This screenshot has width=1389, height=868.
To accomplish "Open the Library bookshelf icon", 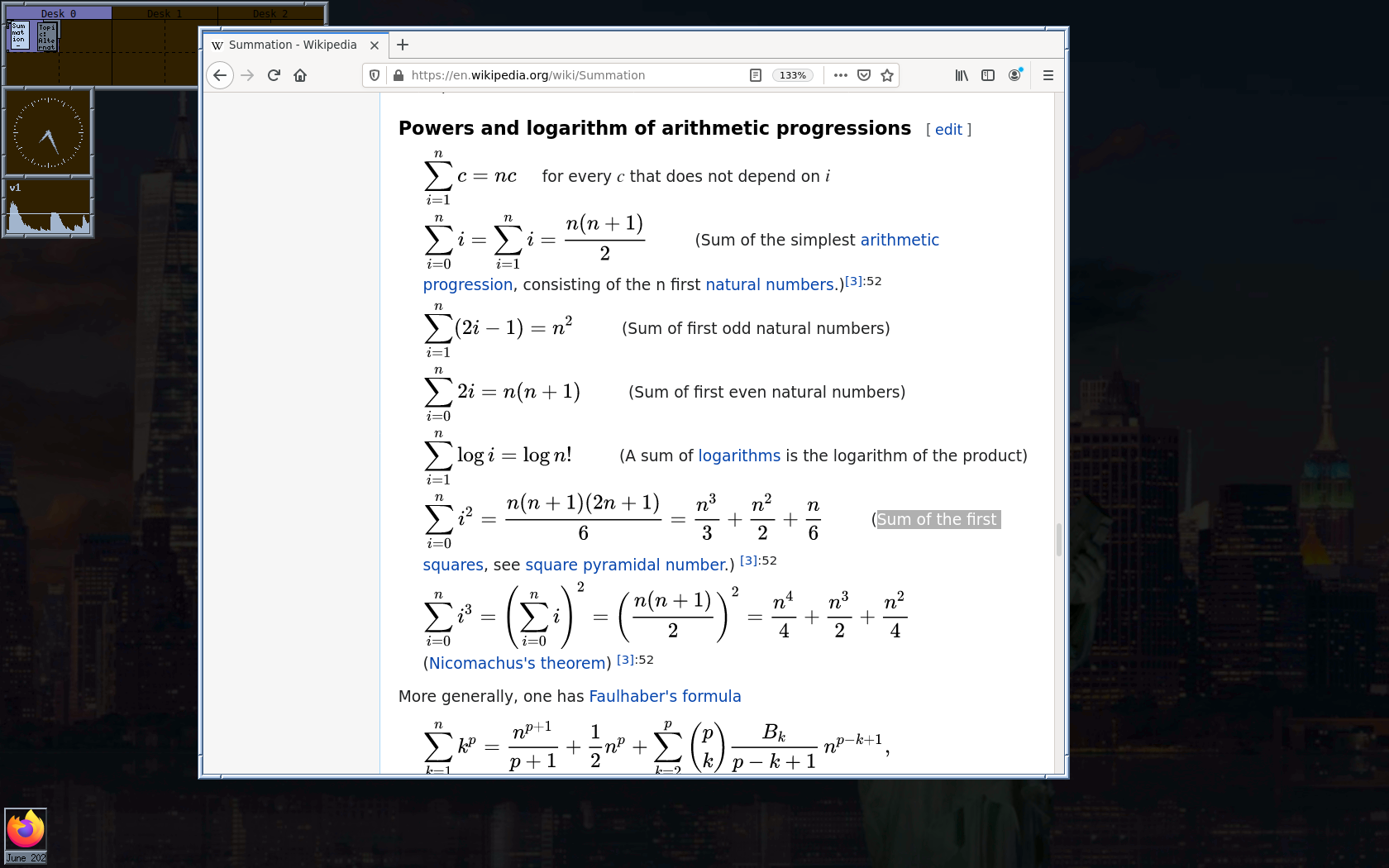I will click(x=962, y=75).
